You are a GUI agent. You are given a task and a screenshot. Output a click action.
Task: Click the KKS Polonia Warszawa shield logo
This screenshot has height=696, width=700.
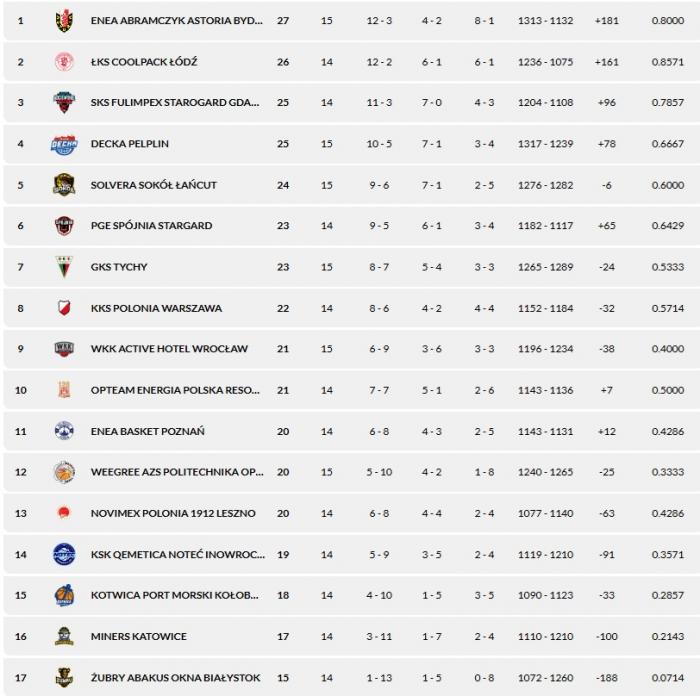click(64, 308)
